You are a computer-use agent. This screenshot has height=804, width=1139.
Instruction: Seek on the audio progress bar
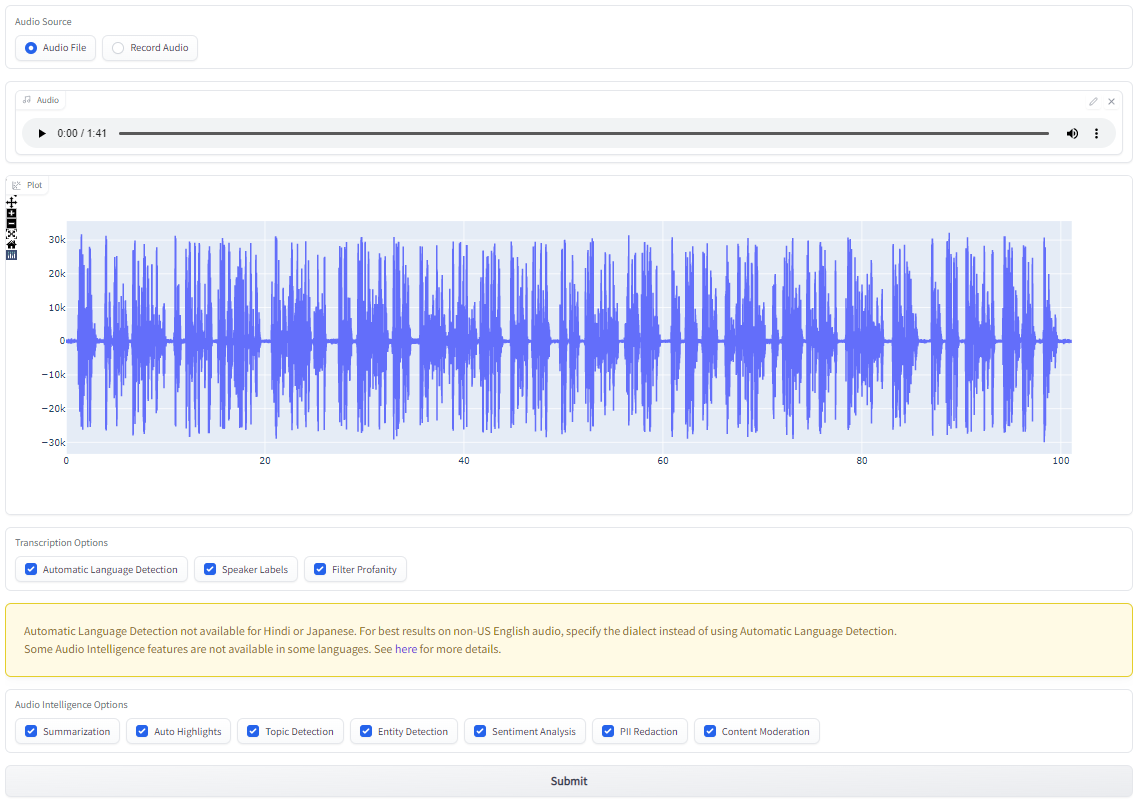tap(584, 134)
